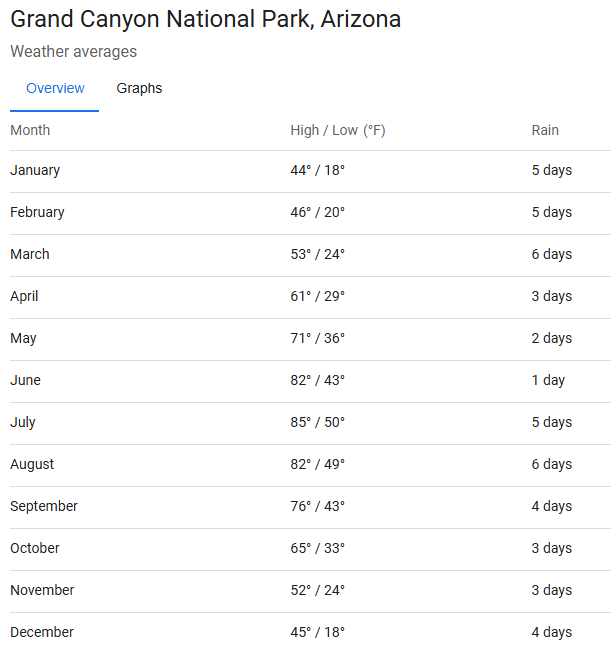Select the August month label
This screenshot has width=611, height=654.
point(32,464)
